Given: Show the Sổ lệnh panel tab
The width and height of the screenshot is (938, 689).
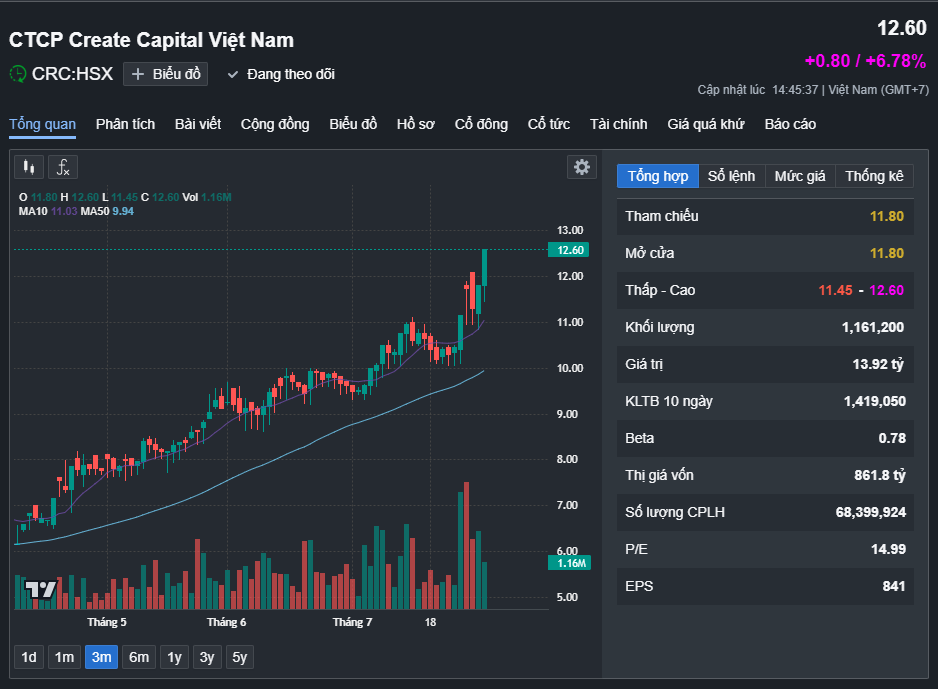Looking at the screenshot, I should [731, 176].
